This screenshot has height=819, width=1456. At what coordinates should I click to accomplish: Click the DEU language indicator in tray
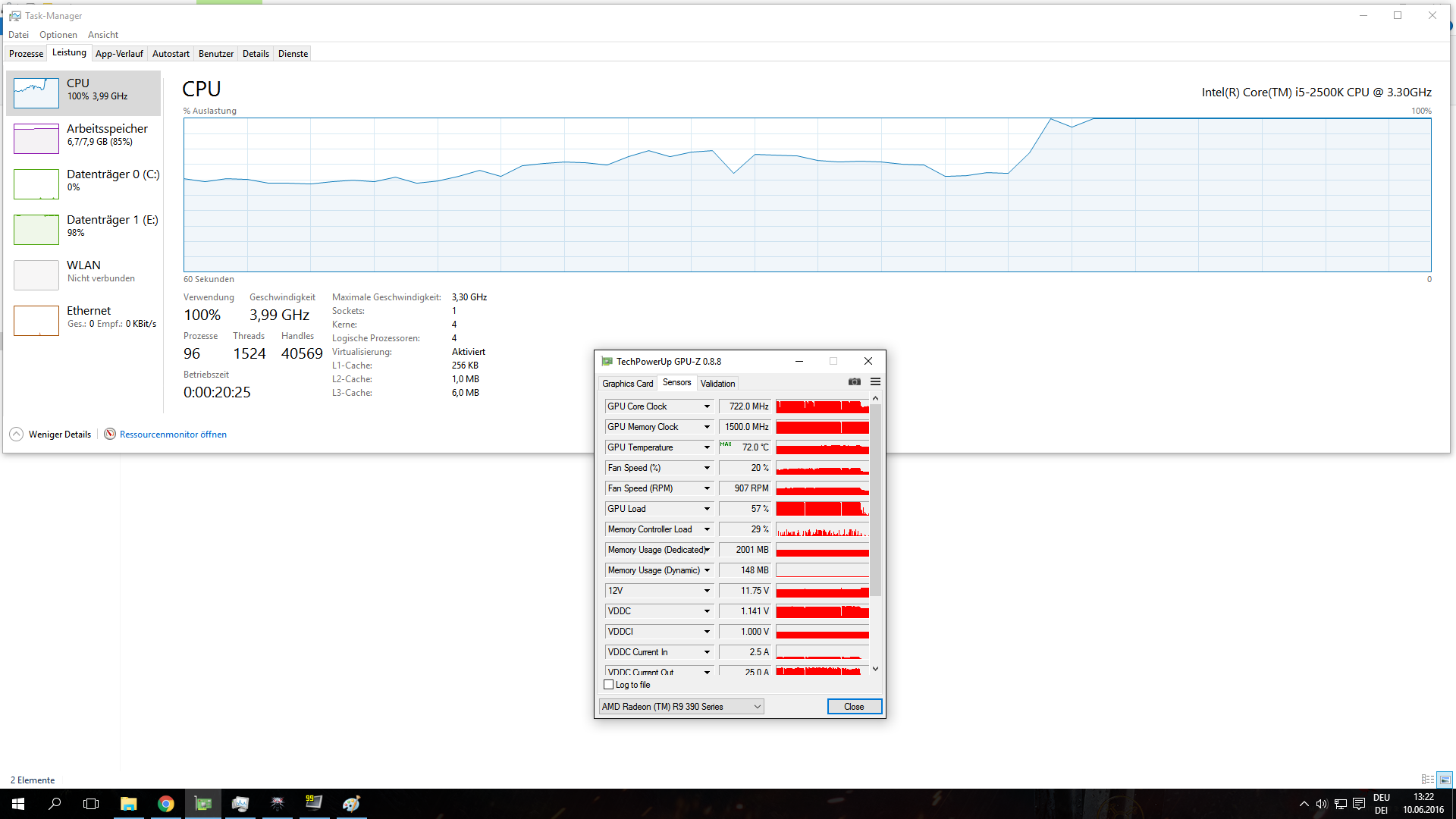pos(1382,798)
